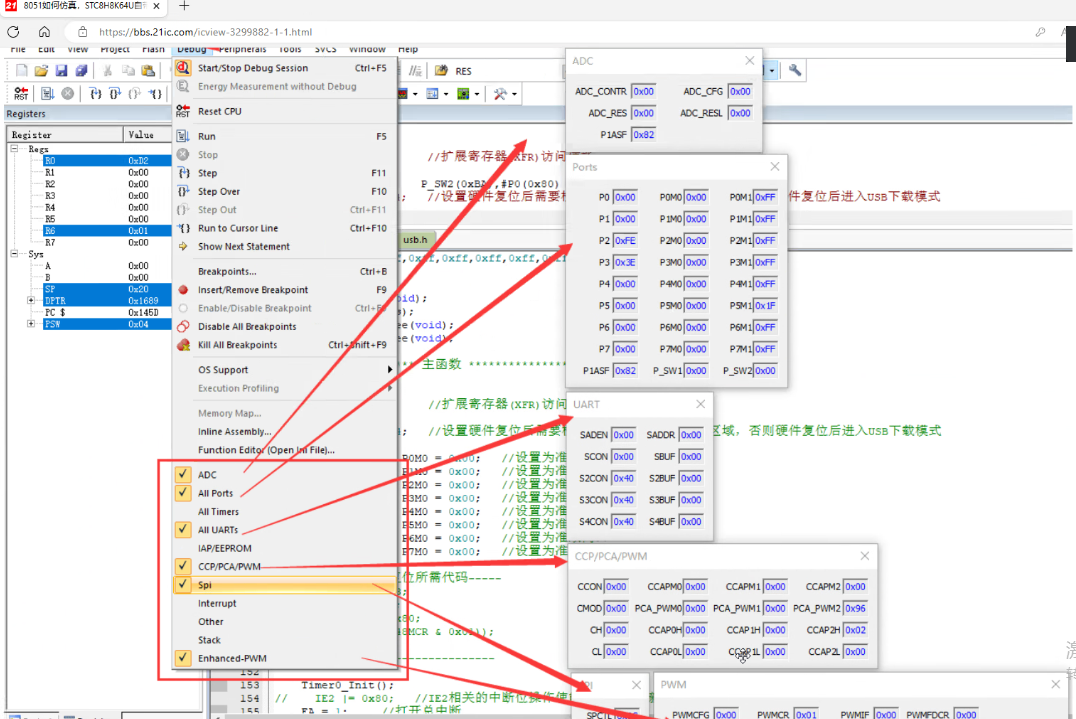Uncheck All Ports in the Debug menu

coord(183,493)
